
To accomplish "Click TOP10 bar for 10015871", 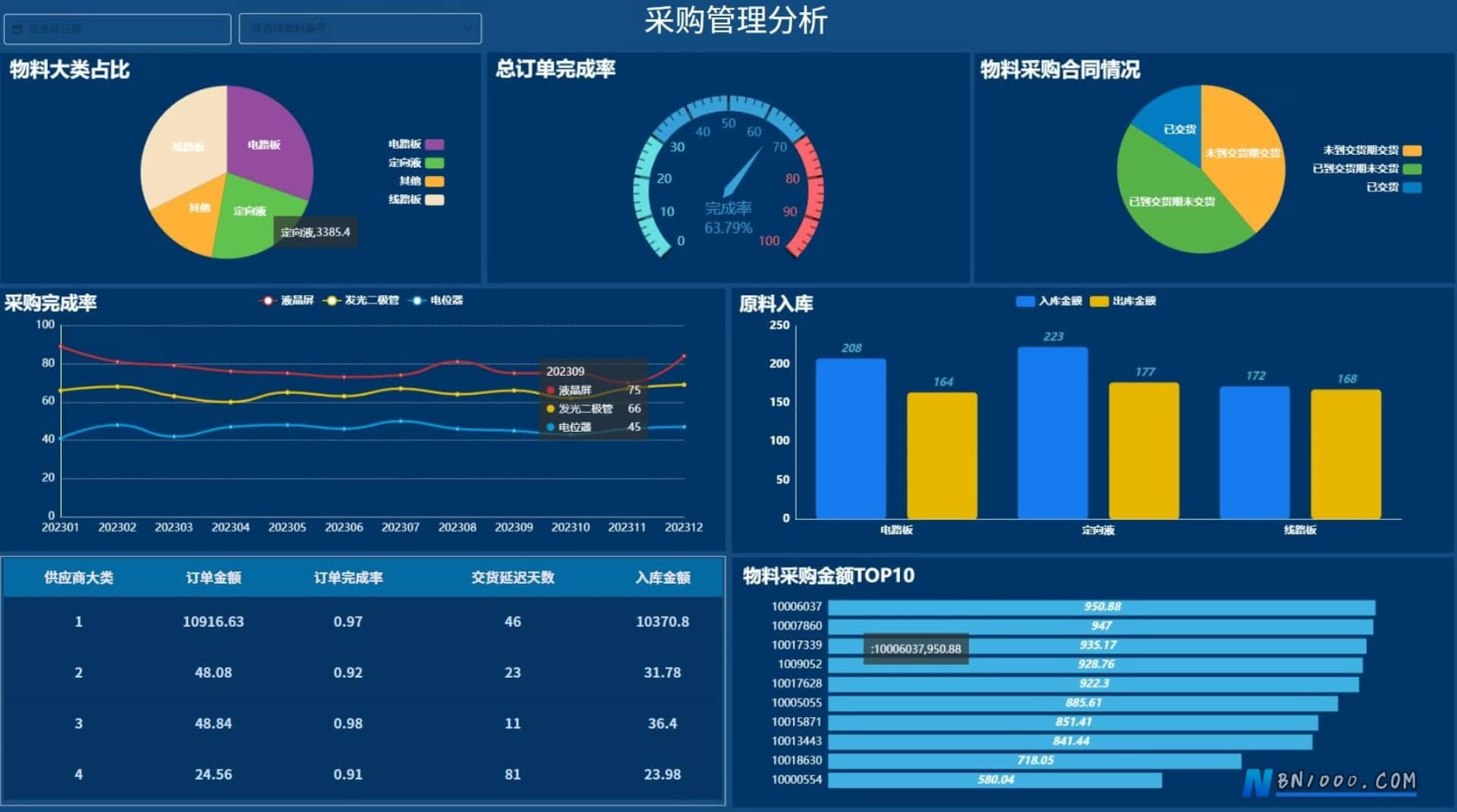I will click(1073, 722).
